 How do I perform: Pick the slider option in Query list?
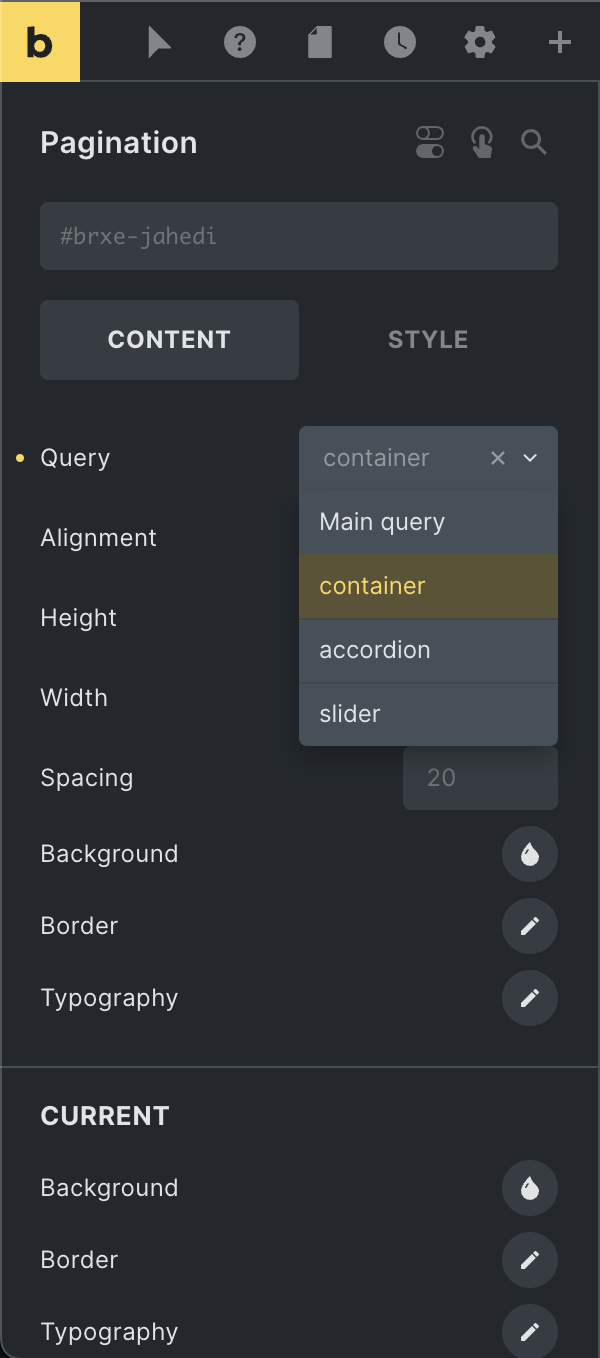(x=428, y=714)
